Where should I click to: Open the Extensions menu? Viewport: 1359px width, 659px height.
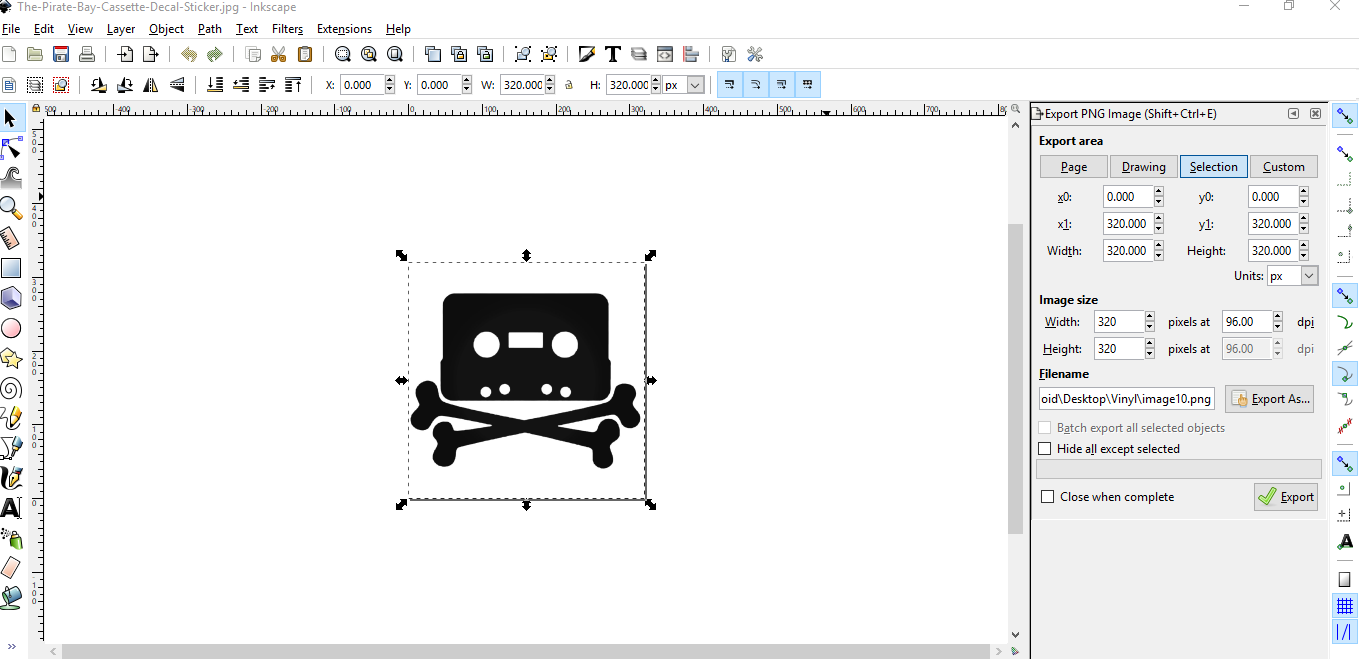pyautogui.click(x=344, y=29)
